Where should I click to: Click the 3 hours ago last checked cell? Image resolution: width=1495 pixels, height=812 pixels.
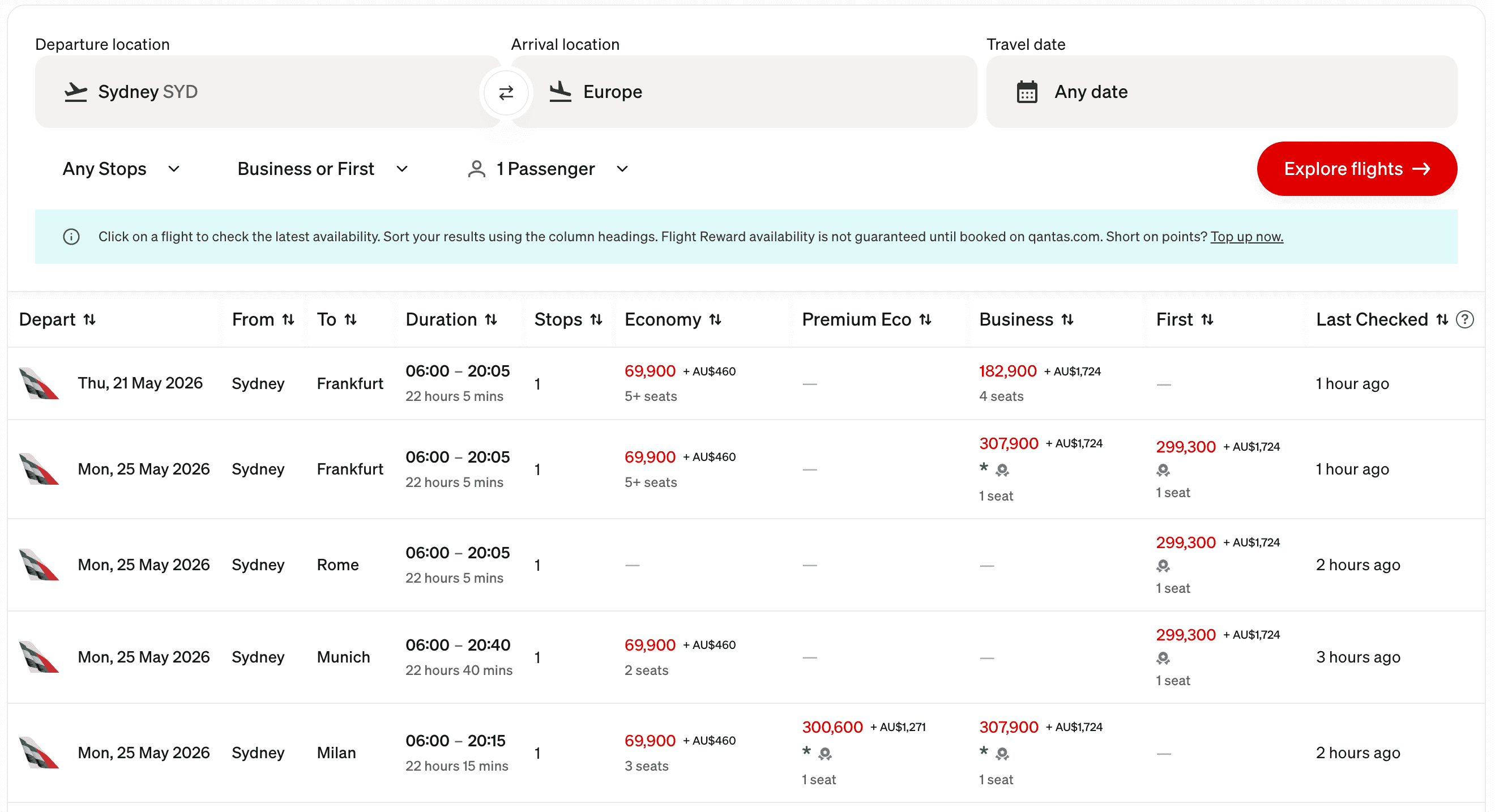coord(1357,657)
